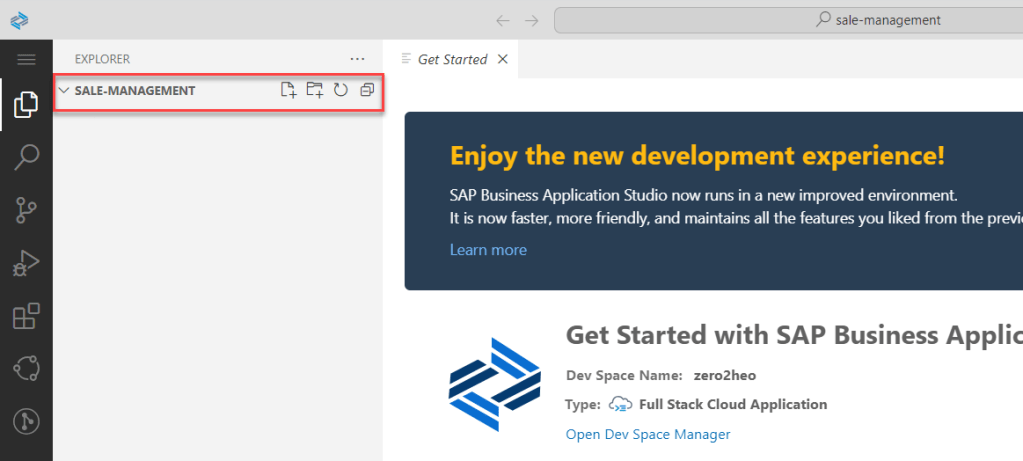Click the circular connected-nodes icon in activity bar
Image resolution: width=1023 pixels, height=461 pixels.
coord(26,368)
